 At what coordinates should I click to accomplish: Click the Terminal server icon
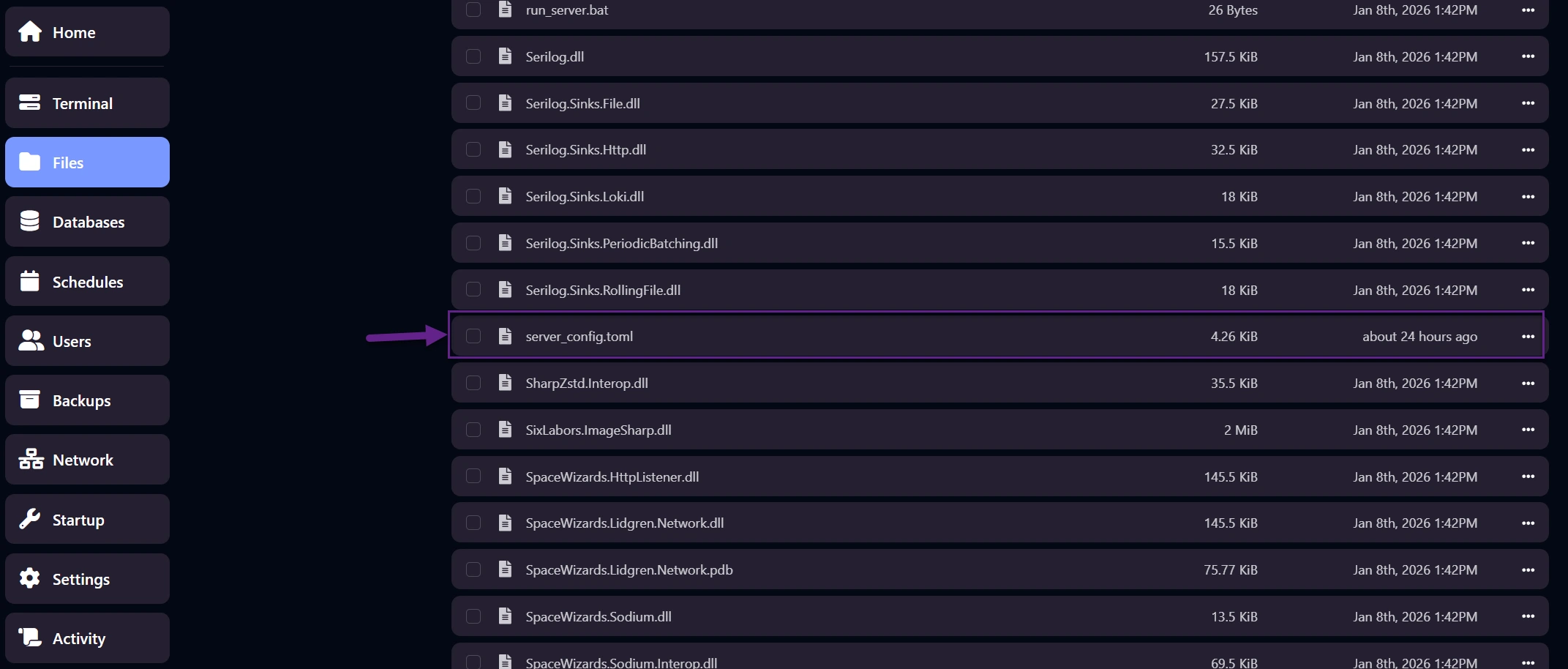tap(30, 103)
